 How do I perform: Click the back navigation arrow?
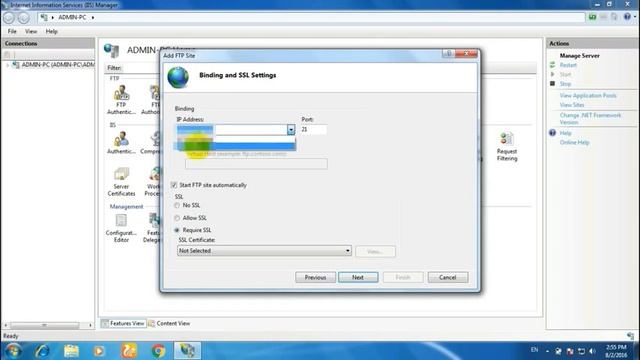coord(9,18)
